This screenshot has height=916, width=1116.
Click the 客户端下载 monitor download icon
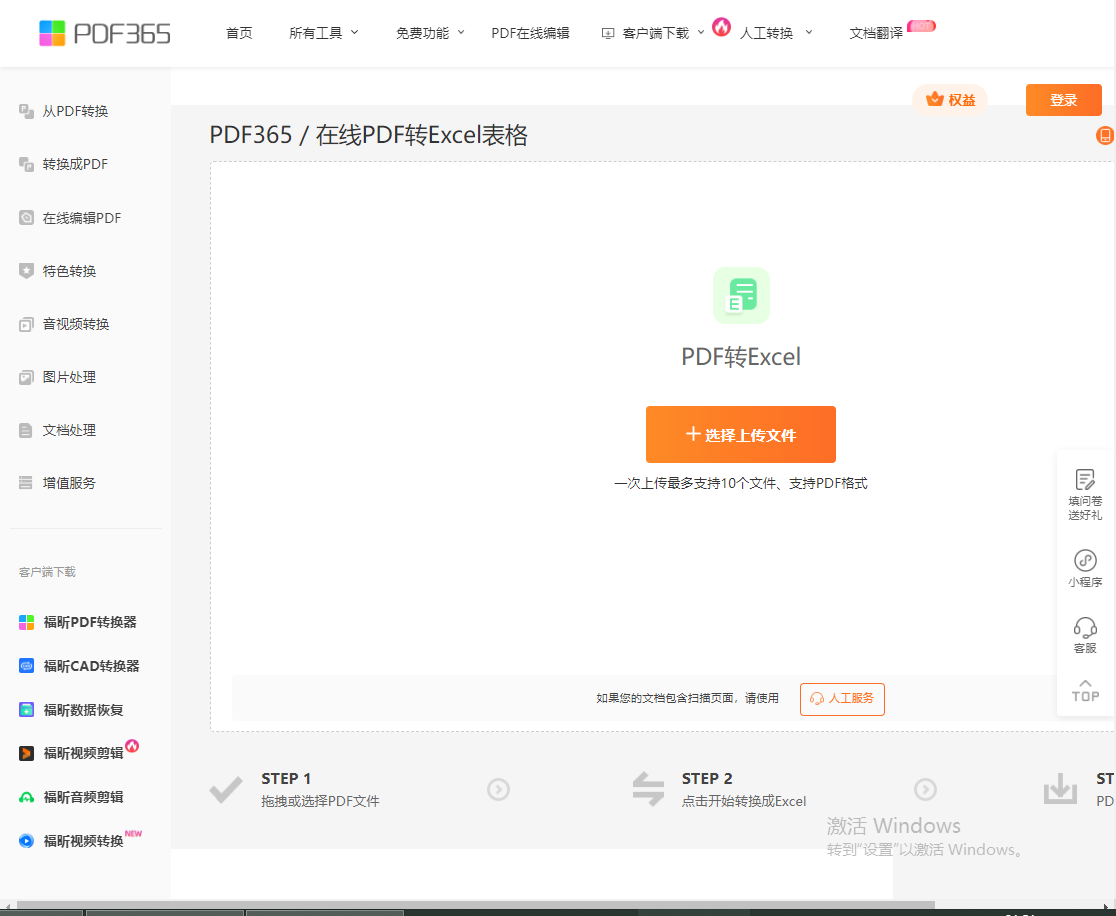(608, 33)
